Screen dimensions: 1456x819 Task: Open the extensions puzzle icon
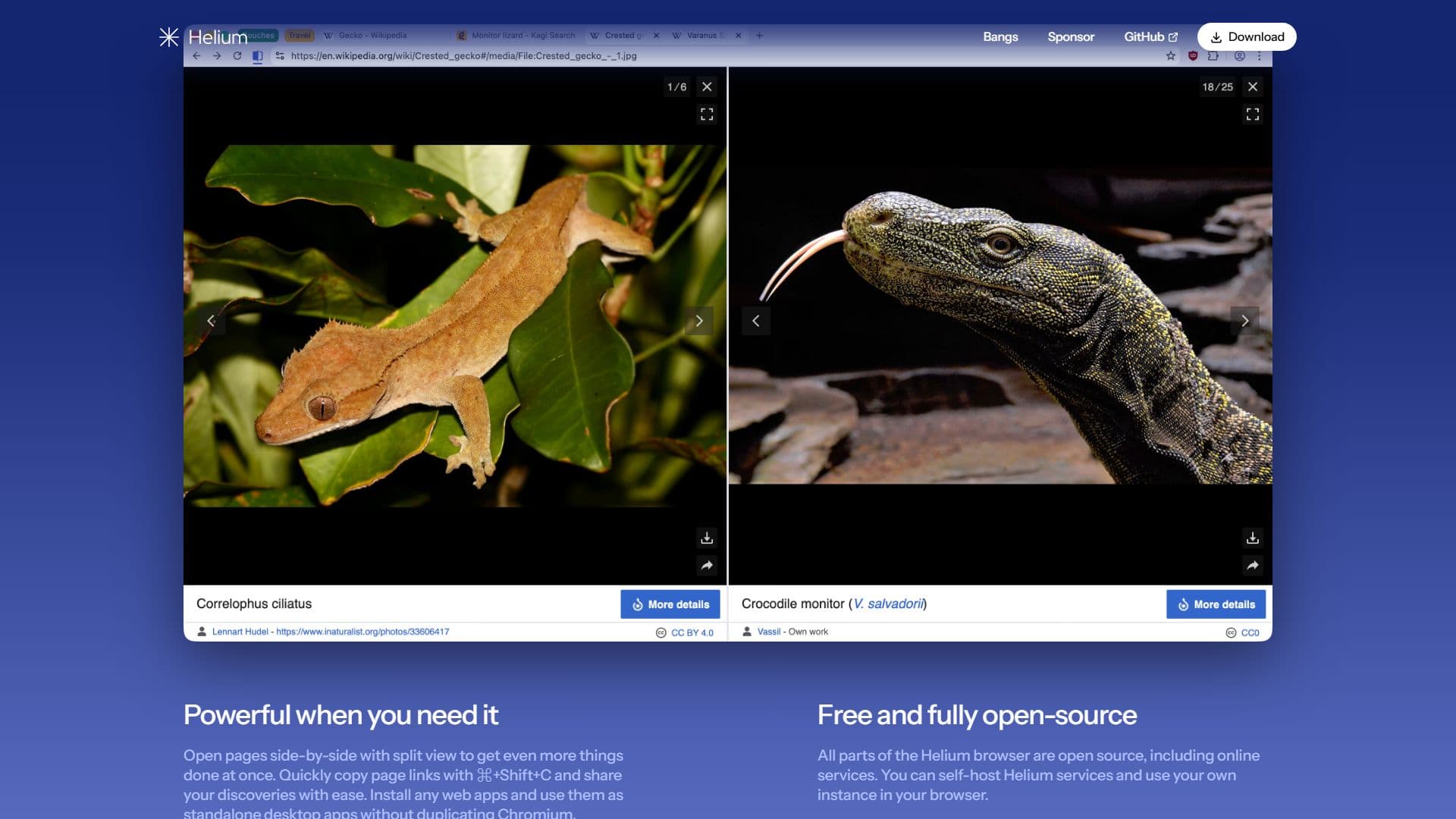coord(1213,55)
